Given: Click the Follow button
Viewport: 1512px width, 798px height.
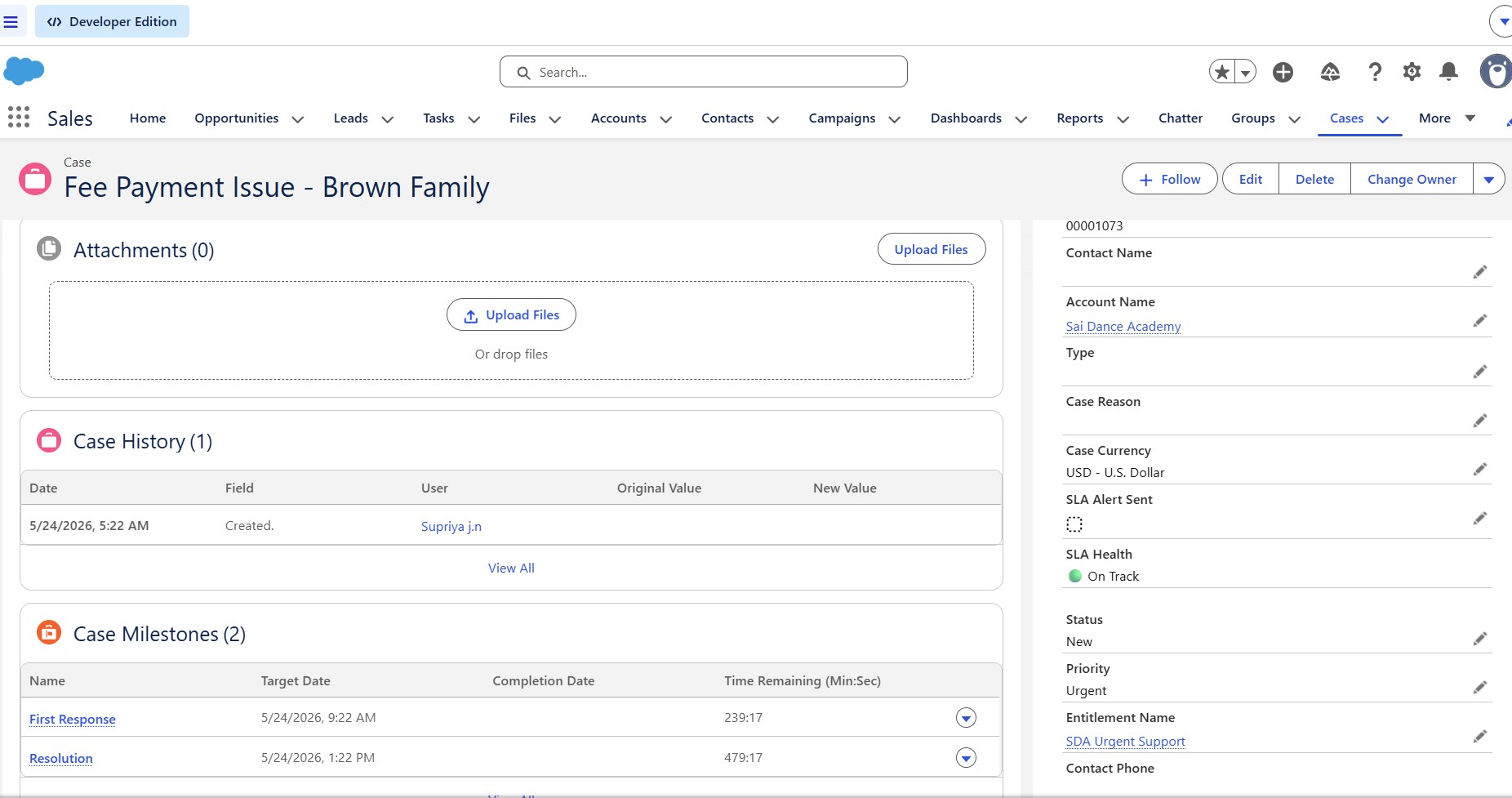Looking at the screenshot, I should [1170, 179].
